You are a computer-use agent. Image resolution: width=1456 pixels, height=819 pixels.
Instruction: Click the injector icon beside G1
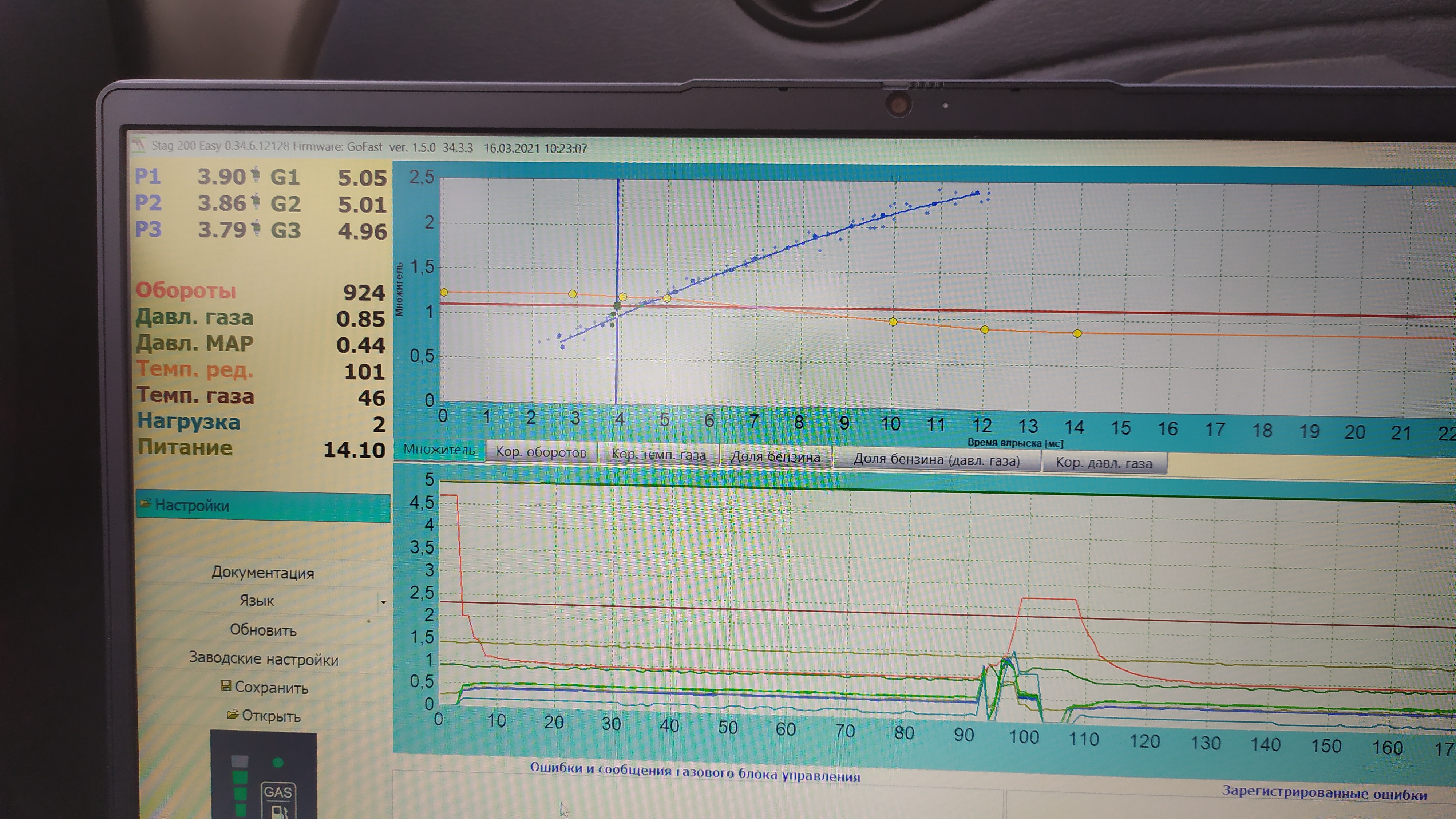click(x=256, y=175)
